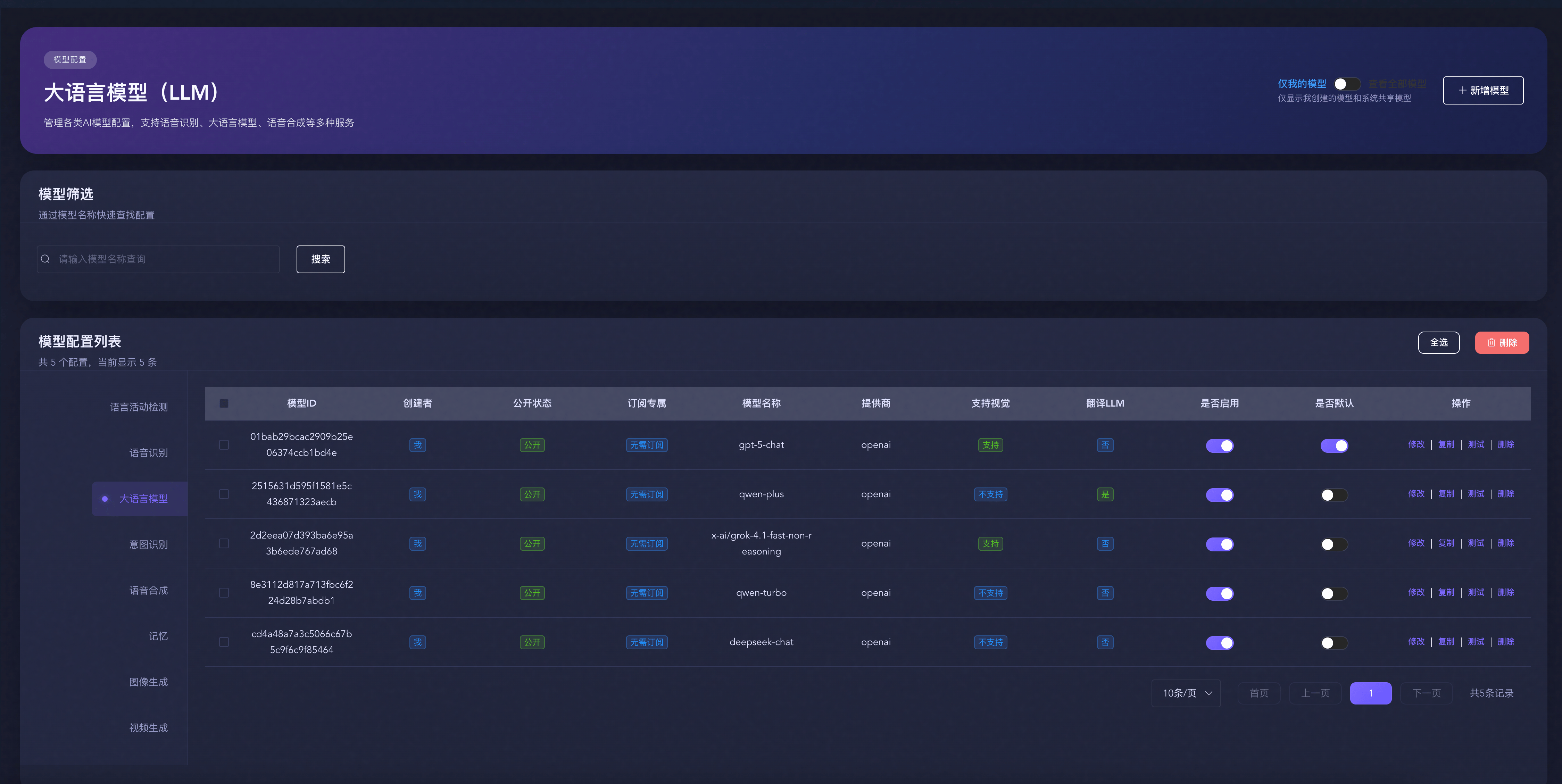Viewport: 1562px width, 784px height.
Task: Tick the checkbox for gpt-5-chat row
Action: [x=224, y=445]
